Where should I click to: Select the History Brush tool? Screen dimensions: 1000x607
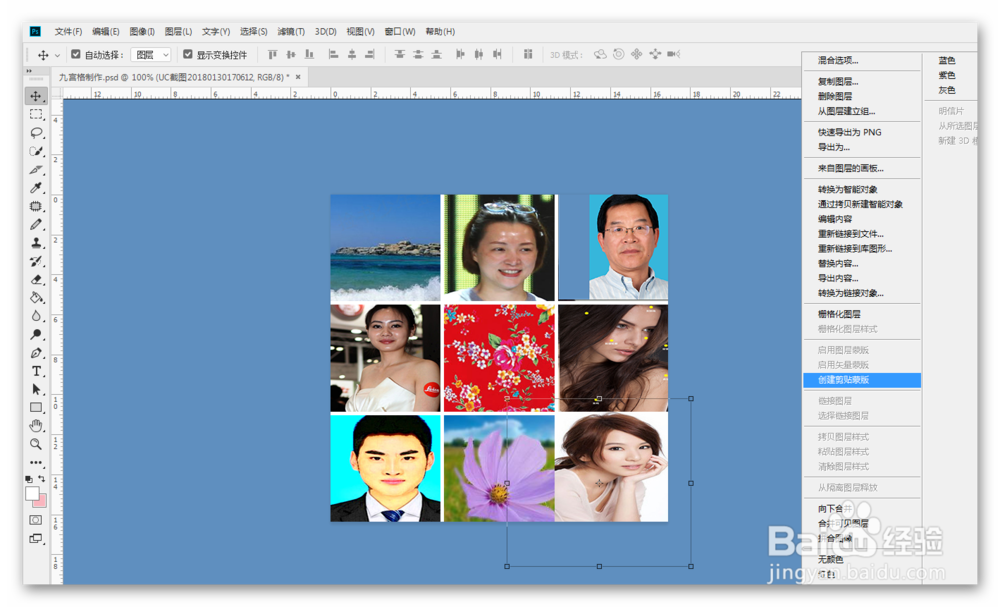[x=36, y=261]
